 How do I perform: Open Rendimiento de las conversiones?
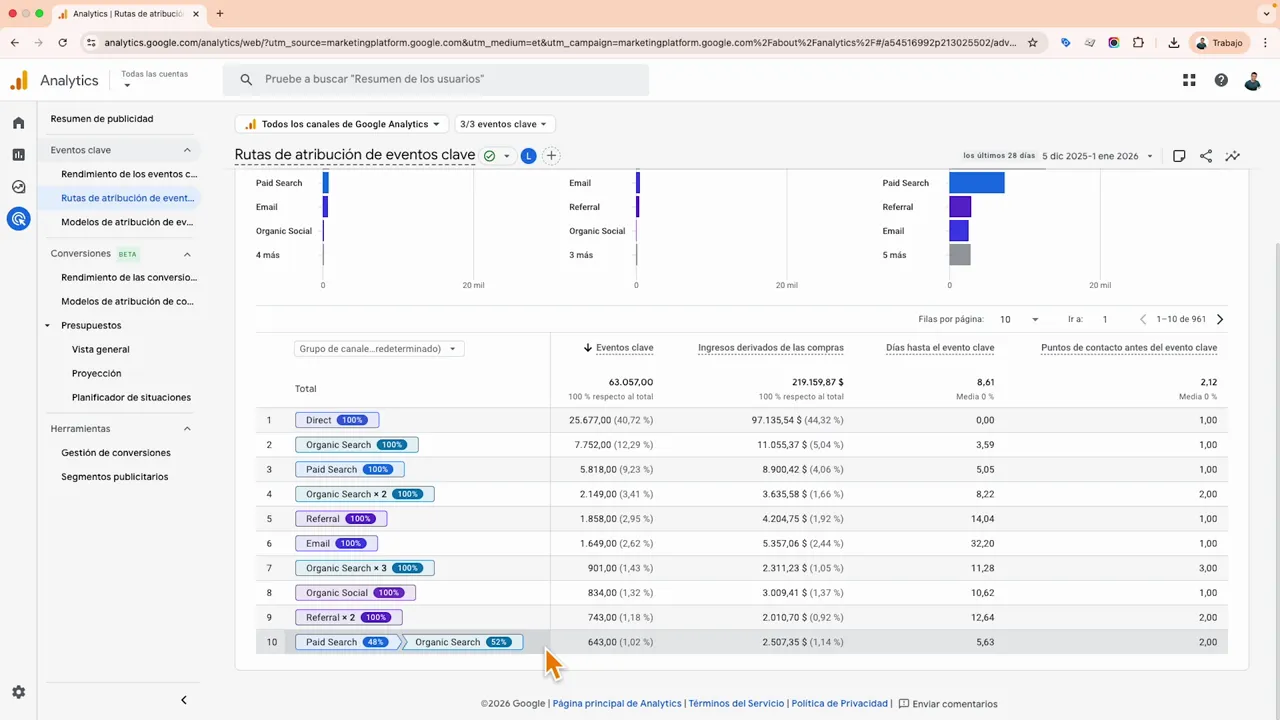(x=129, y=277)
